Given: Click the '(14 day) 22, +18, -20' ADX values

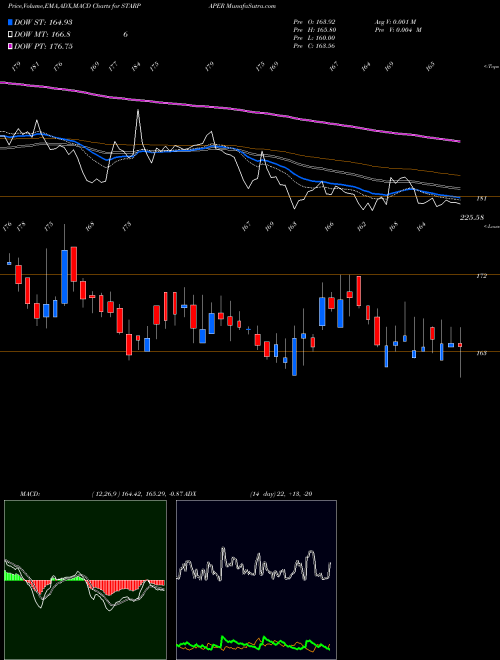Looking at the screenshot, I should tap(280, 494).
